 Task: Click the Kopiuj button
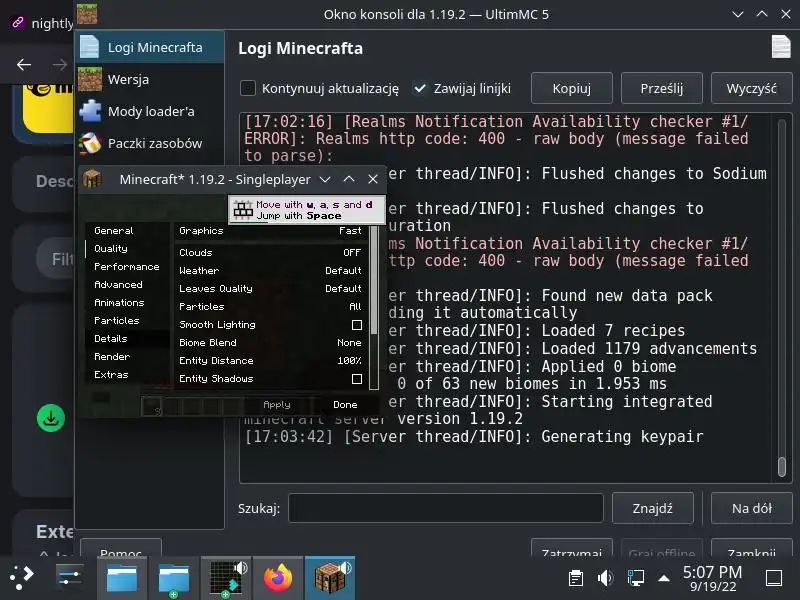coord(571,88)
